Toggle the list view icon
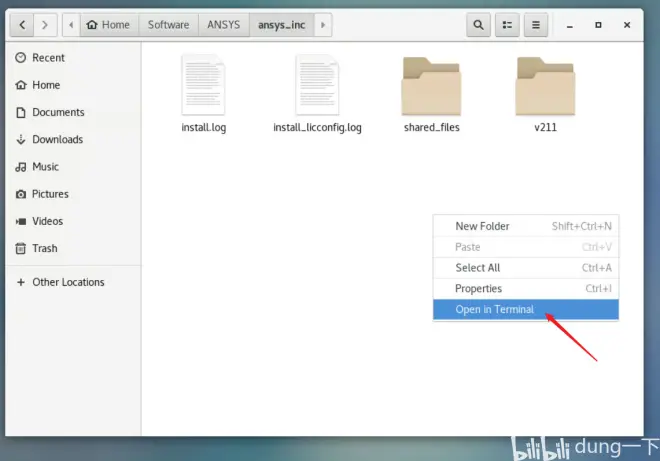This screenshot has height=461, width=660. [507, 25]
